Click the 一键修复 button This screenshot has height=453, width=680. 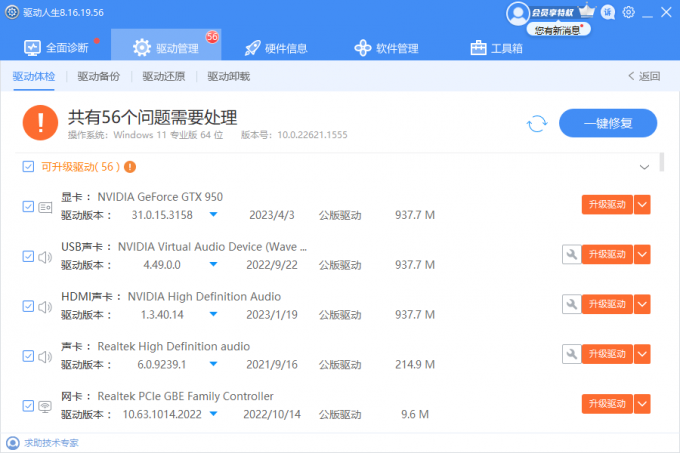click(607, 123)
